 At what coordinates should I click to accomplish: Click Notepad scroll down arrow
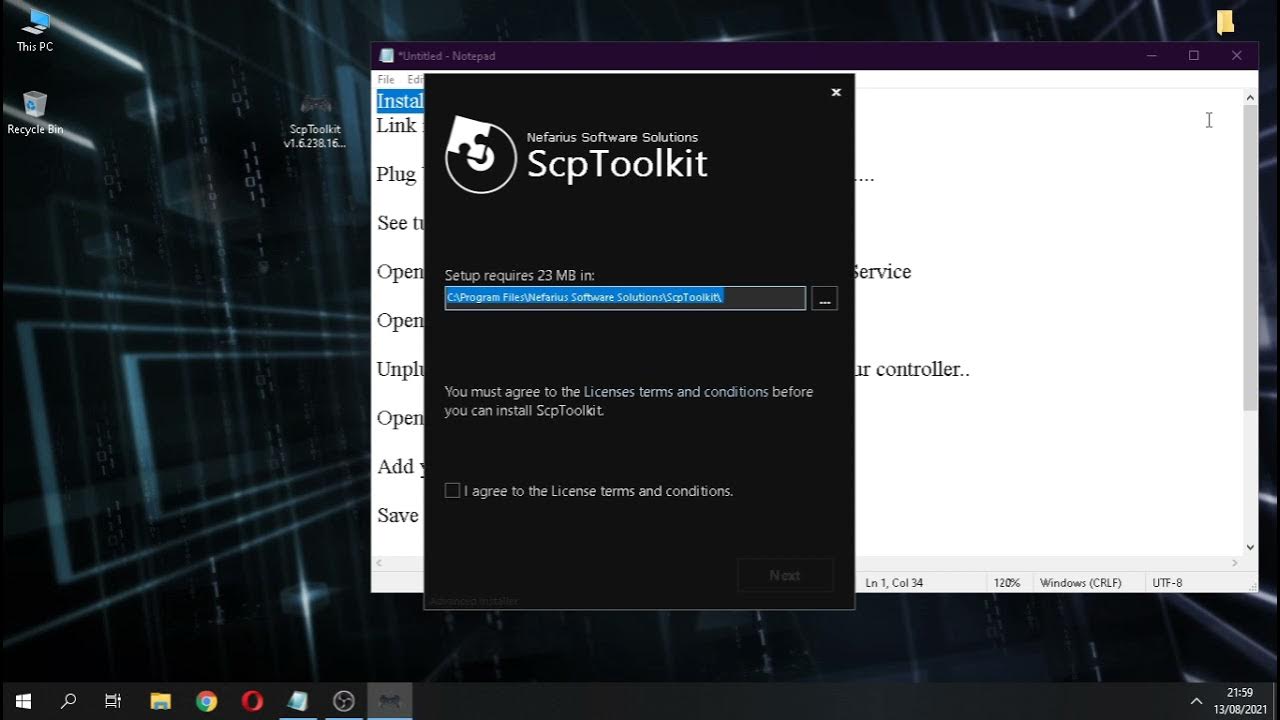point(1250,547)
